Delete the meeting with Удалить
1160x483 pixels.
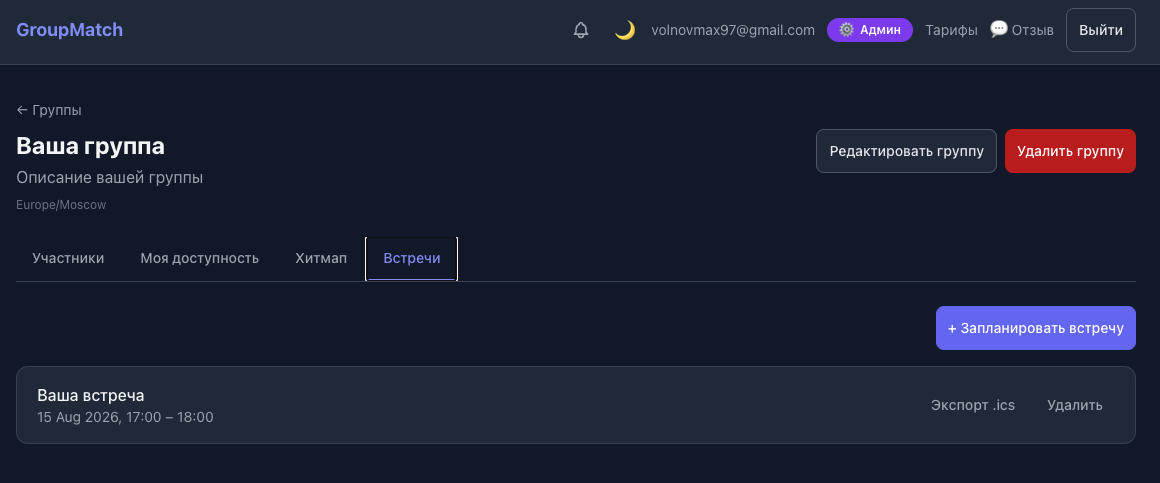point(1075,405)
